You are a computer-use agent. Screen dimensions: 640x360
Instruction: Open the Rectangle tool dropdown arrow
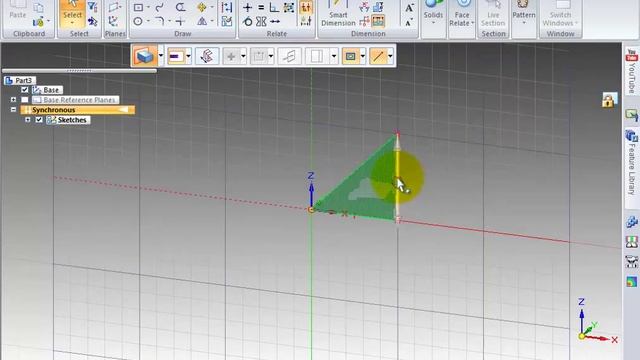[148, 7]
